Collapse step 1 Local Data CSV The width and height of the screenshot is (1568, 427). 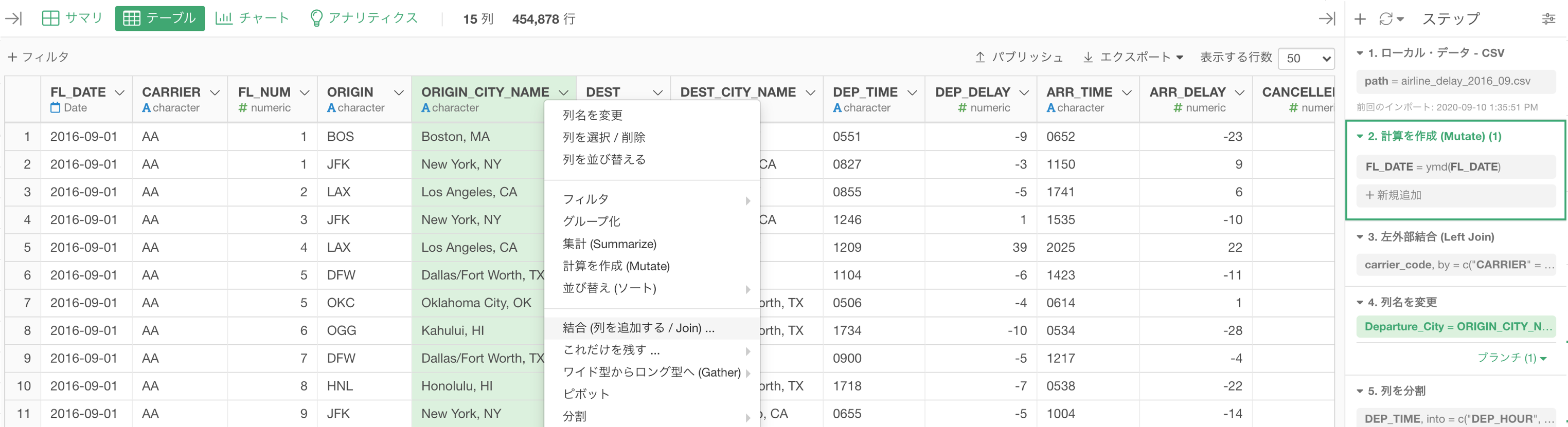pos(1360,53)
